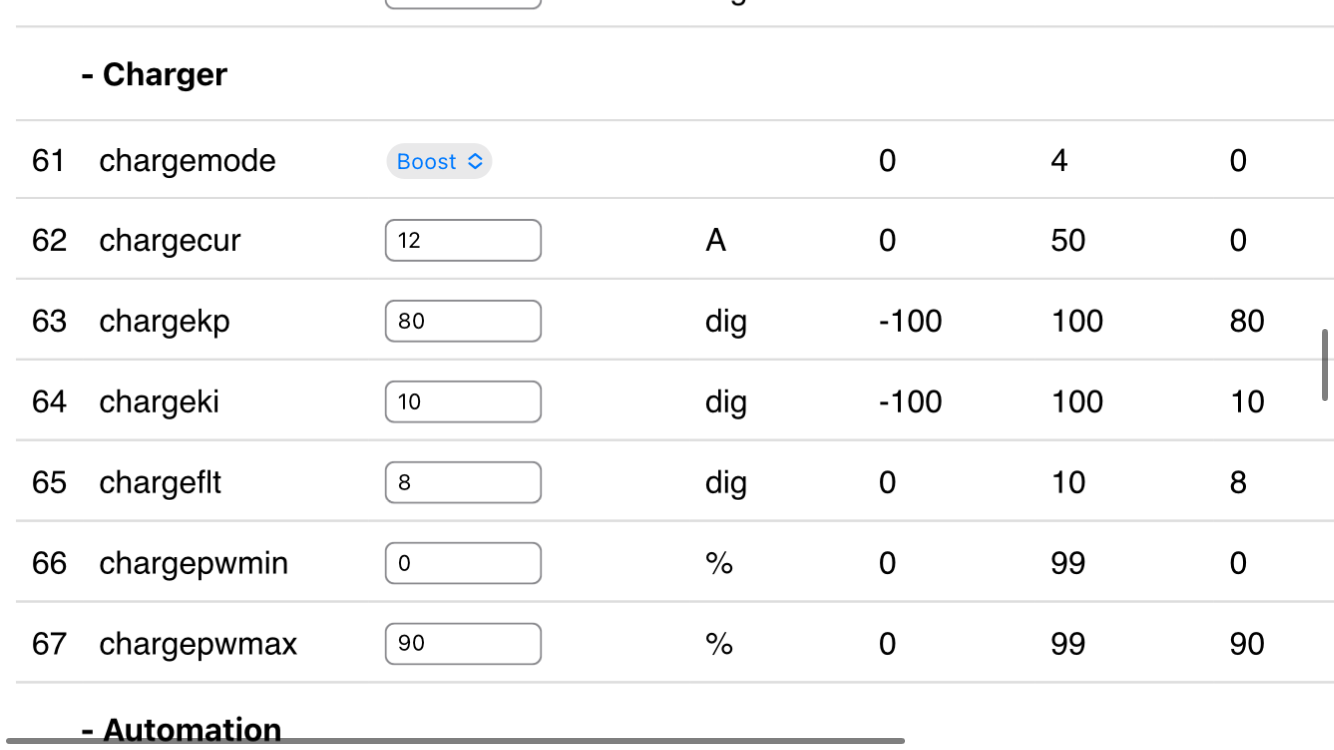Select the chargepwmax parameter label
This screenshot has width=1334, height=750.
[x=198, y=644]
